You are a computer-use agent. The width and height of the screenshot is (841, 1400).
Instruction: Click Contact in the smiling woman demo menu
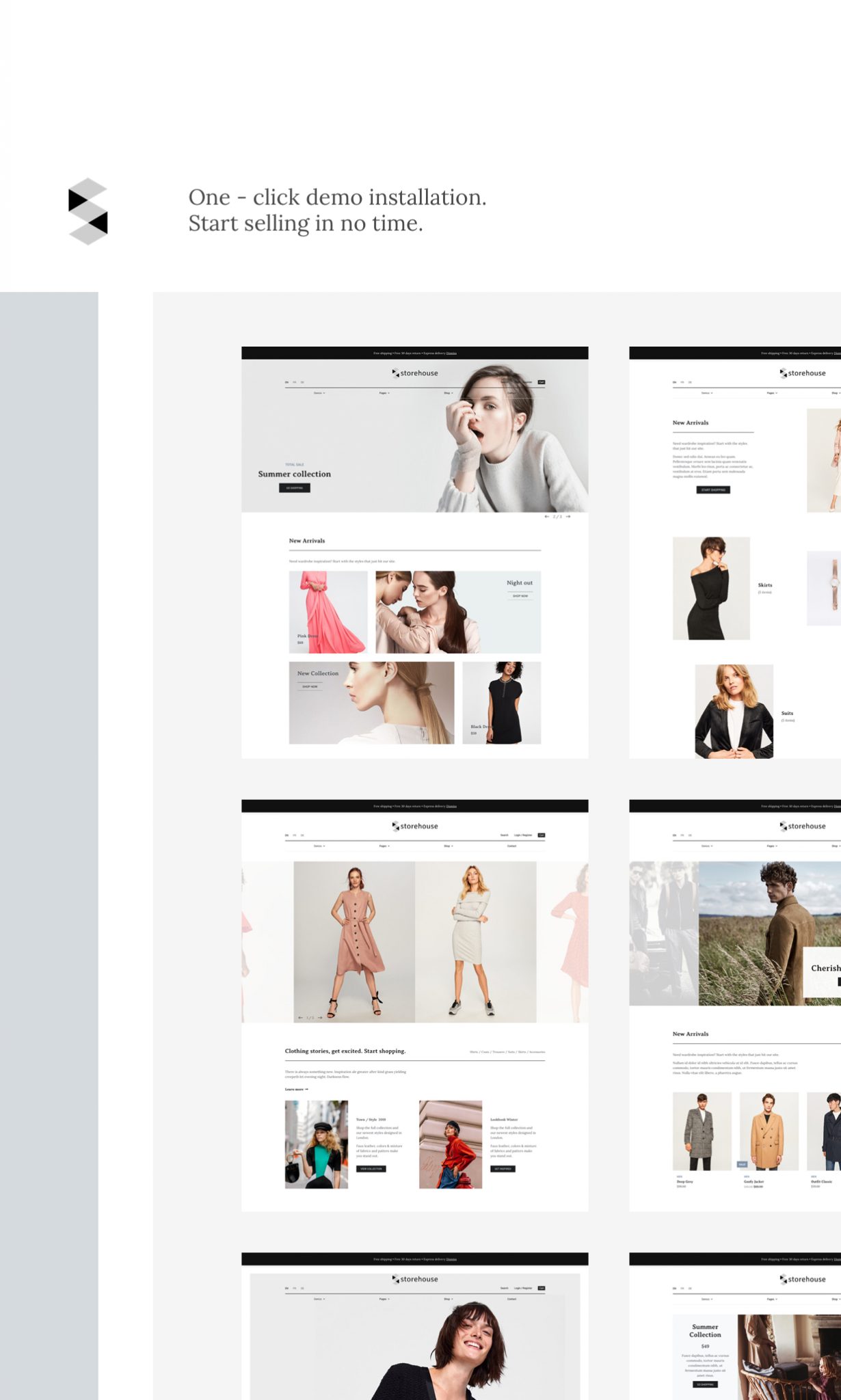pyautogui.click(x=511, y=1299)
